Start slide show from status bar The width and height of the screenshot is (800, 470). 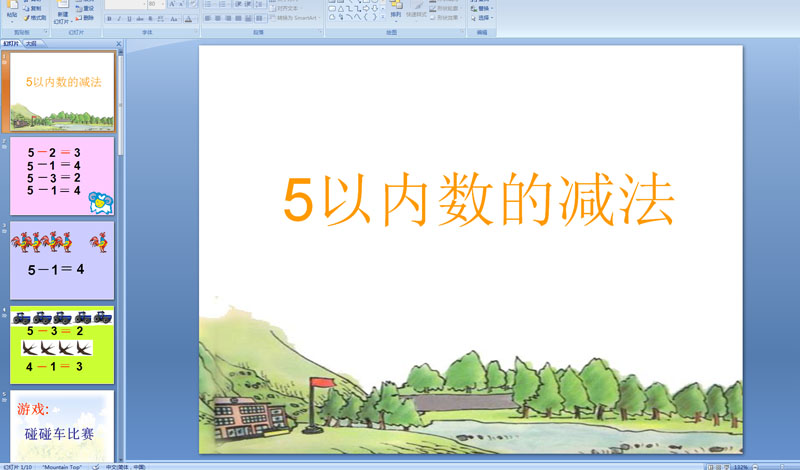(x=727, y=467)
